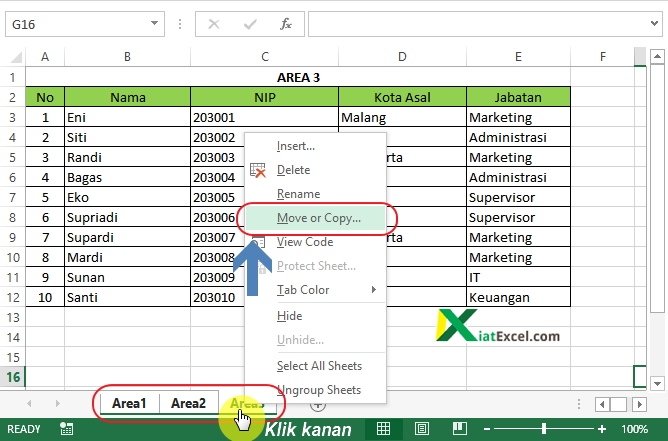The width and height of the screenshot is (668, 441).
Task: Switch to Normal view in status bar
Action: pyautogui.click(x=383, y=429)
